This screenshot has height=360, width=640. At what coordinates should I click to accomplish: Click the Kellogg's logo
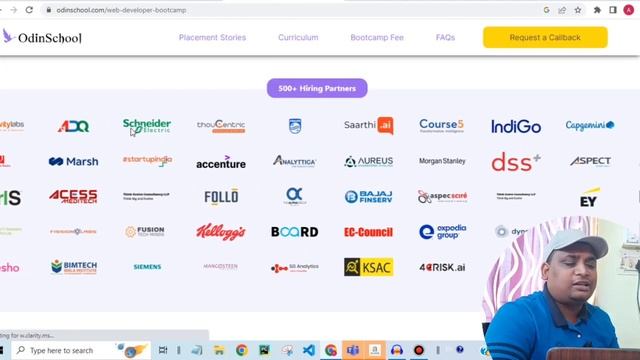click(221, 232)
